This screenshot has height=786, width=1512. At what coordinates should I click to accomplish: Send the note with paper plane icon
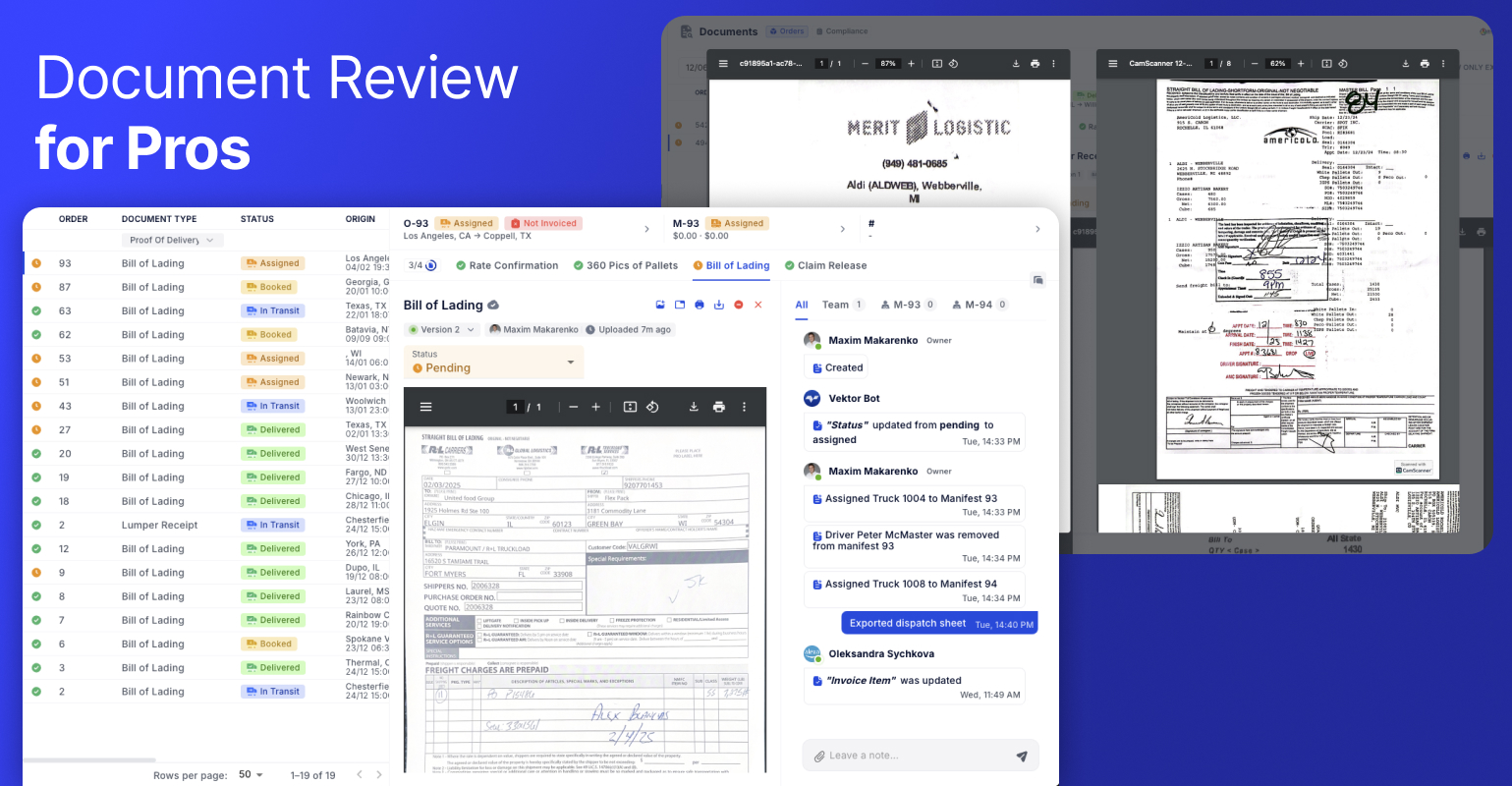[x=1022, y=756]
